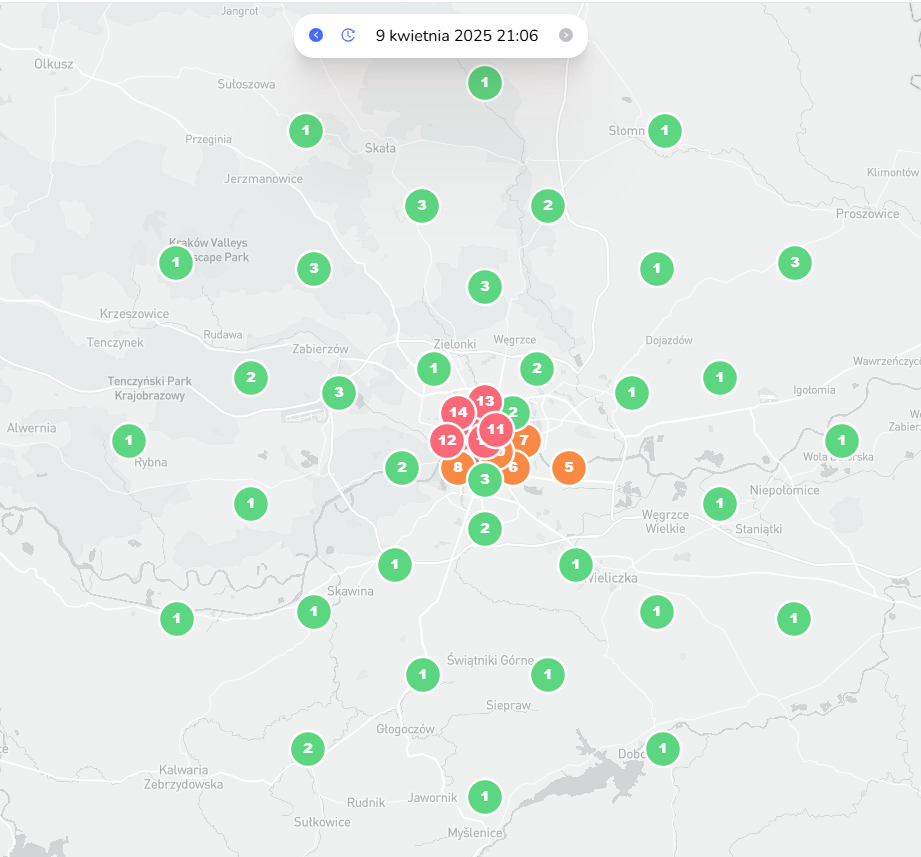Advance using the grey next arrow

click(566, 35)
